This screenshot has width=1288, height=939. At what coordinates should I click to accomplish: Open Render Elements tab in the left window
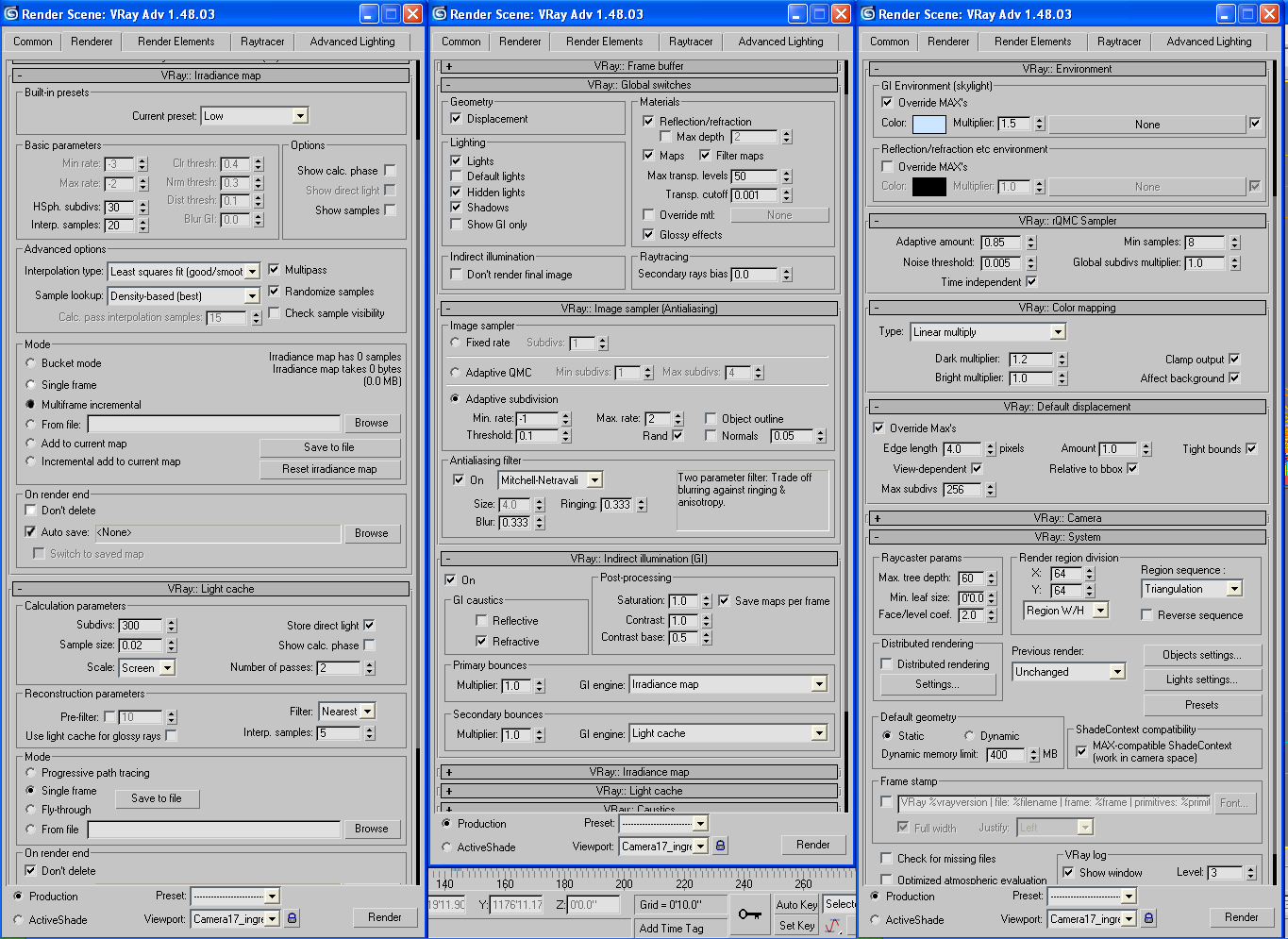176,42
